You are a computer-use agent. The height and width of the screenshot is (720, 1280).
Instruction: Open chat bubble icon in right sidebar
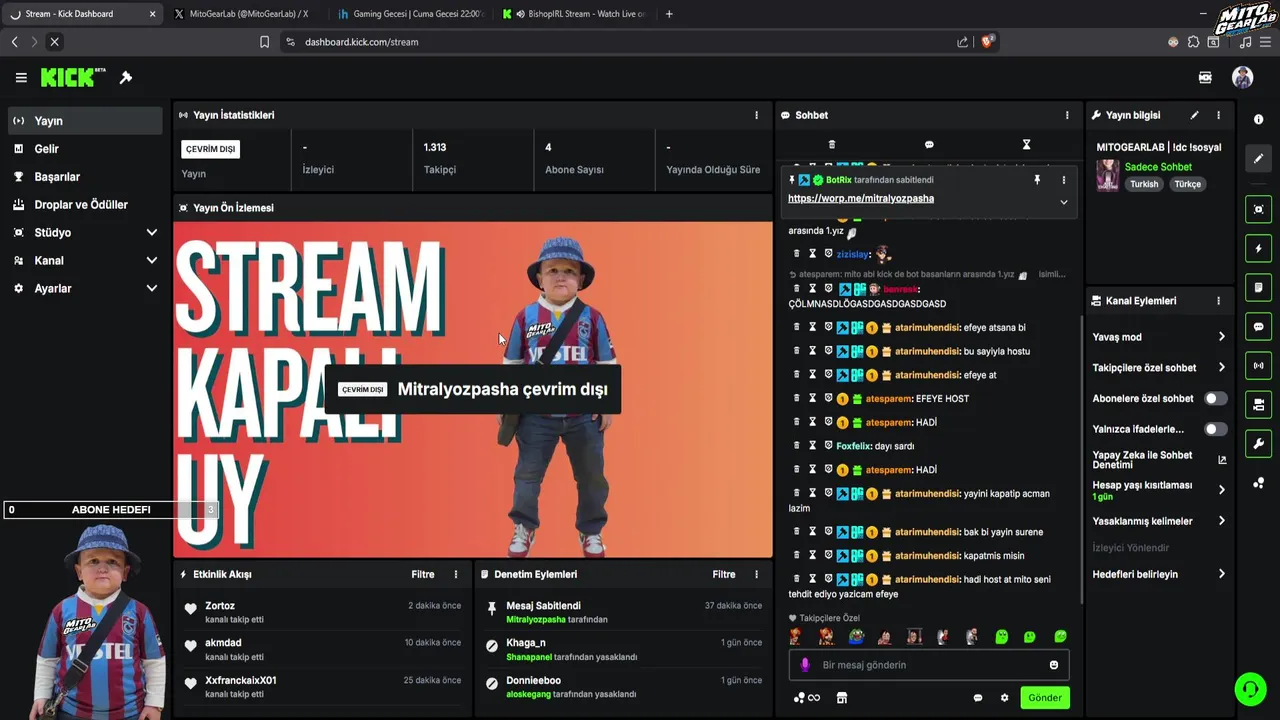pos(1258,327)
